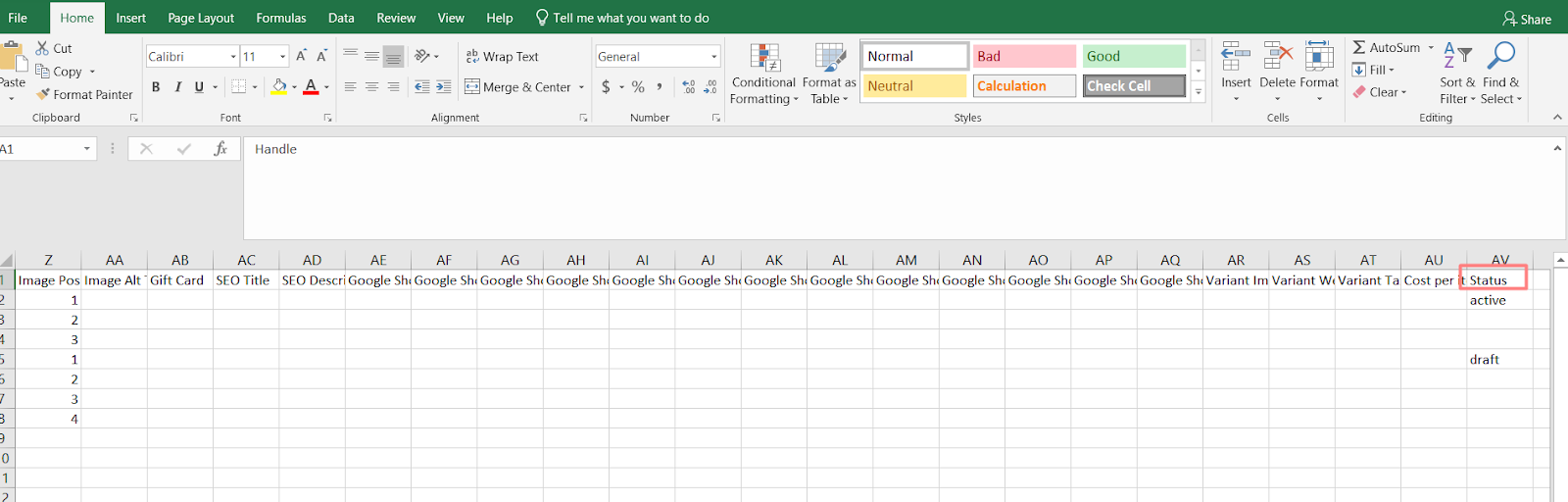
Task: Click the Copy icon
Action: pos(42,72)
